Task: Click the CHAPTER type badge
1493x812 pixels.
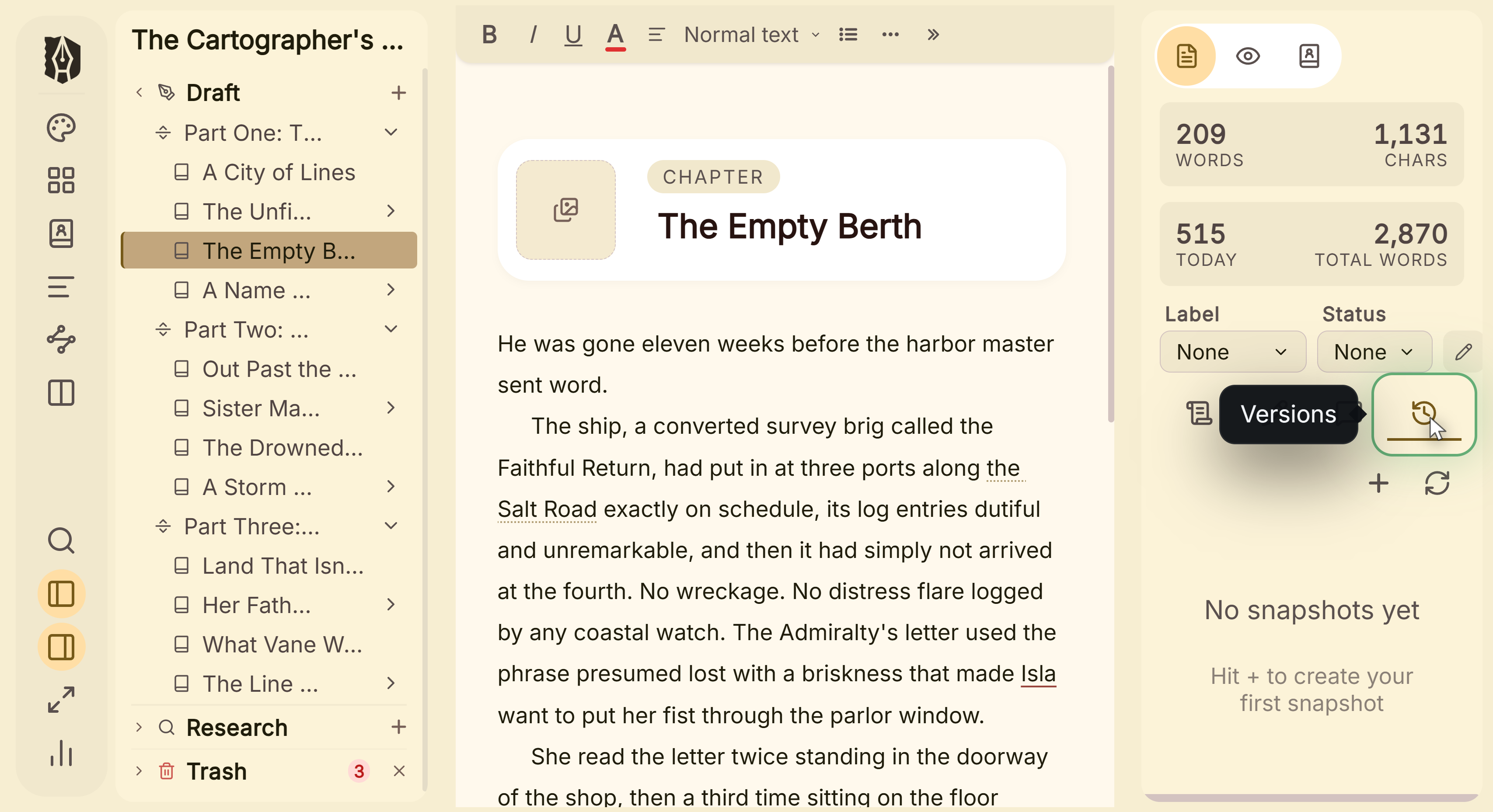Action: (713, 177)
